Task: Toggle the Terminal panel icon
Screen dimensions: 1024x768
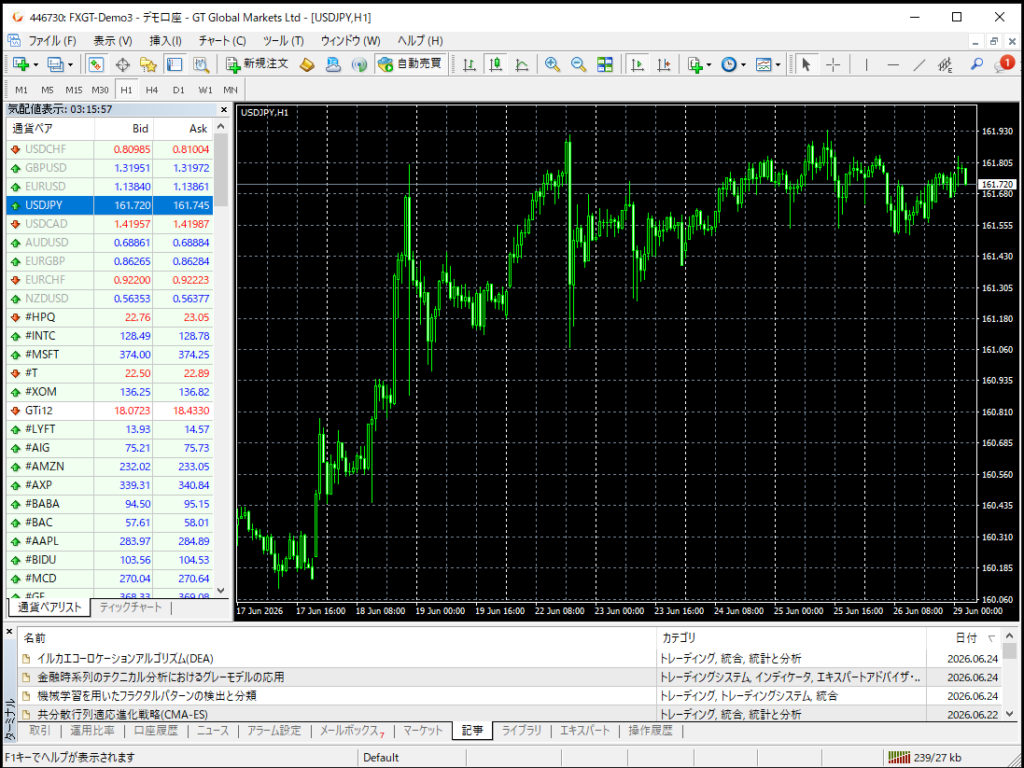Action: click(174, 64)
